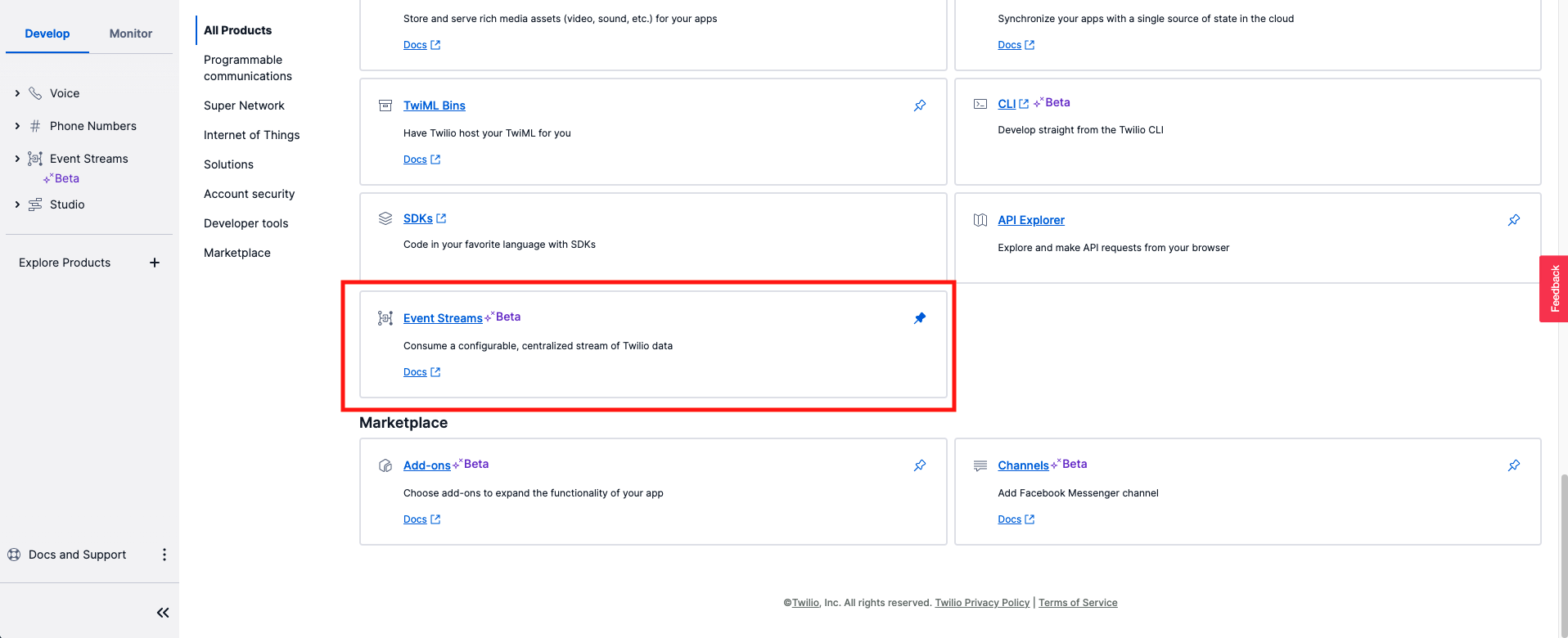Click Studio label in sidebar
1568x638 pixels.
pyautogui.click(x=67, y=204)
